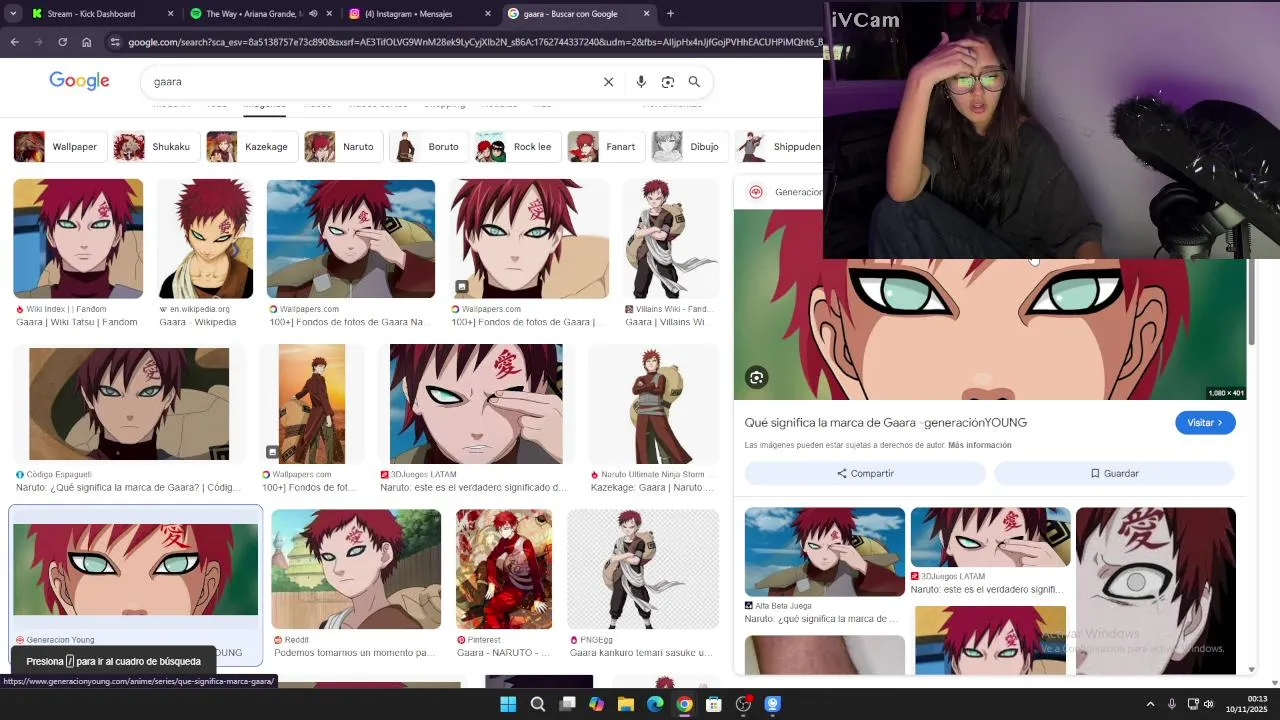Click the Lens icon on preview image

click(757, 378)
